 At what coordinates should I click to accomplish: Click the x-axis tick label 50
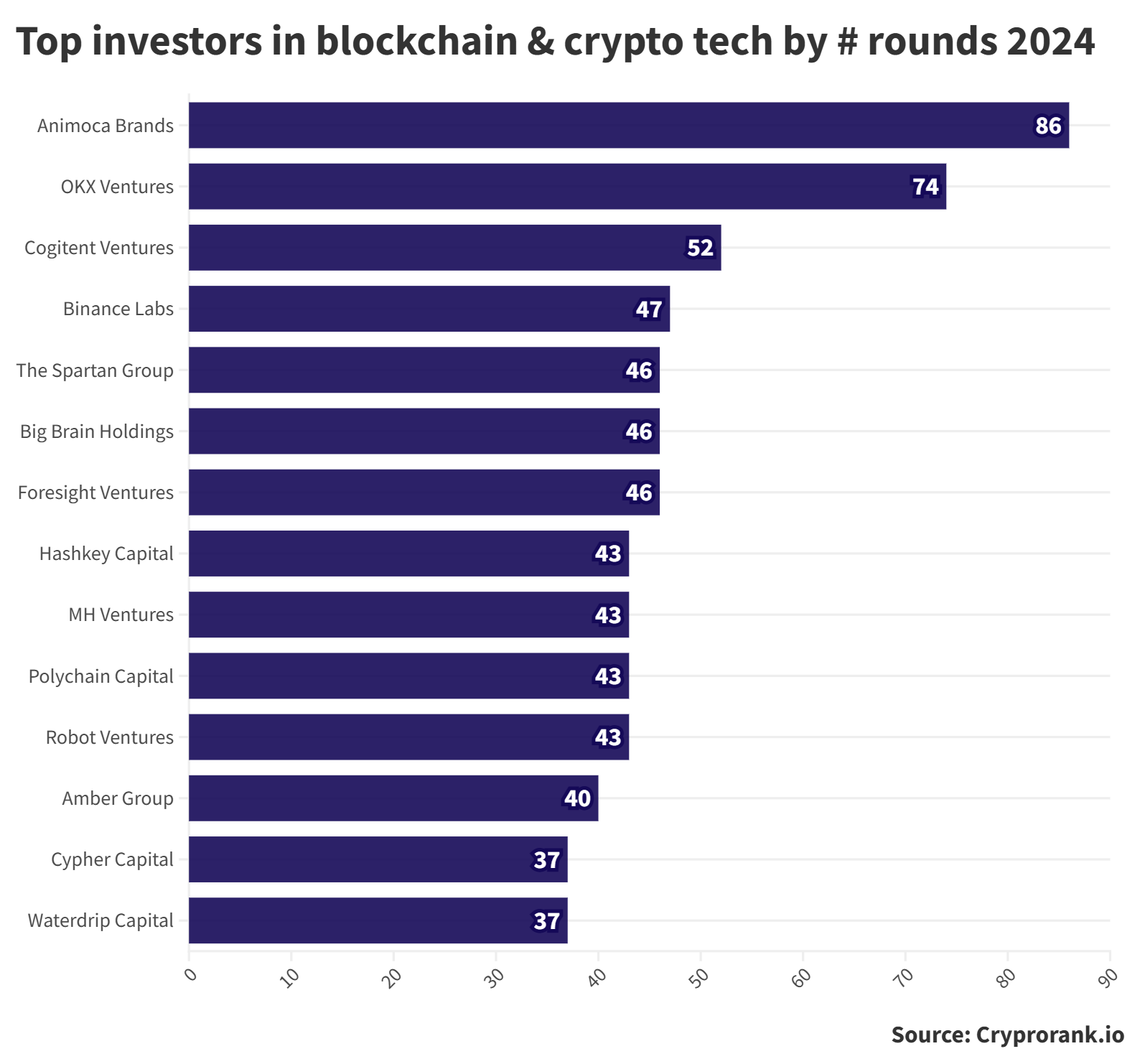pyautogui.click(x=699, y=977)
